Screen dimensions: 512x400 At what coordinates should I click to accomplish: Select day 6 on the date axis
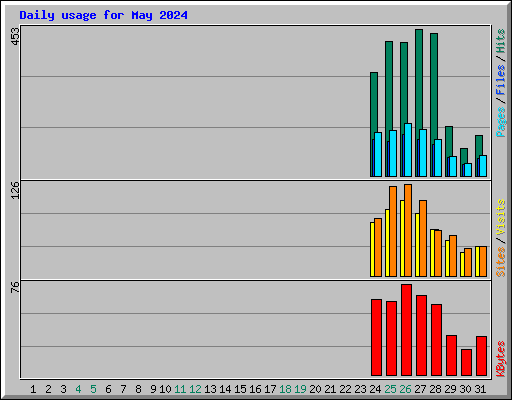tap(108, 389)
